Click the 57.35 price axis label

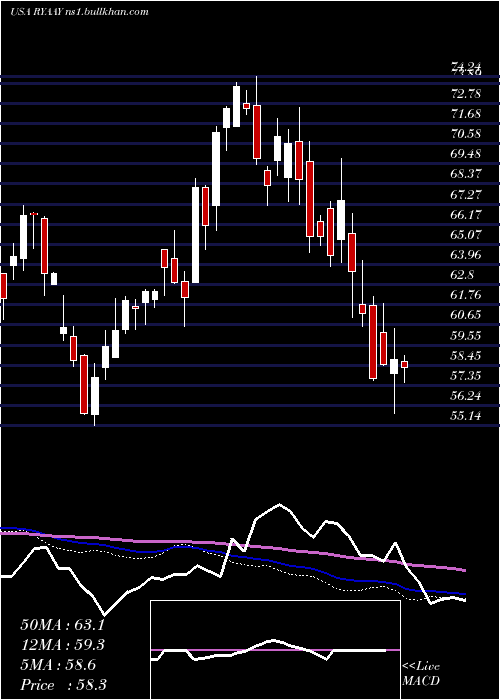tap(467, 375)
